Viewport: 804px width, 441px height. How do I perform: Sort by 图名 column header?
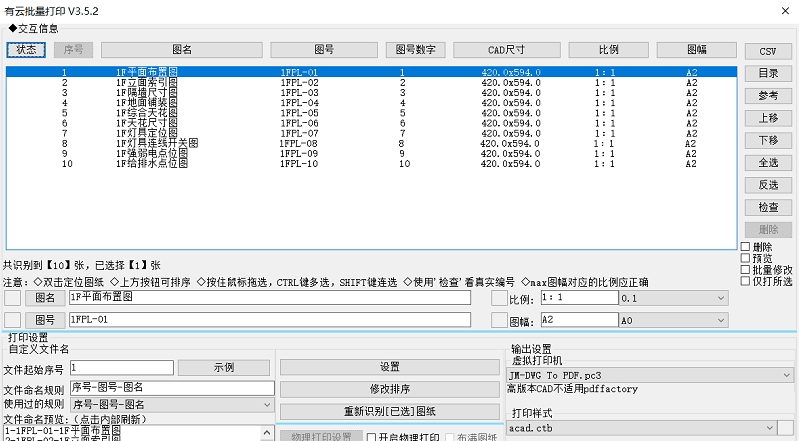(182, 50)
